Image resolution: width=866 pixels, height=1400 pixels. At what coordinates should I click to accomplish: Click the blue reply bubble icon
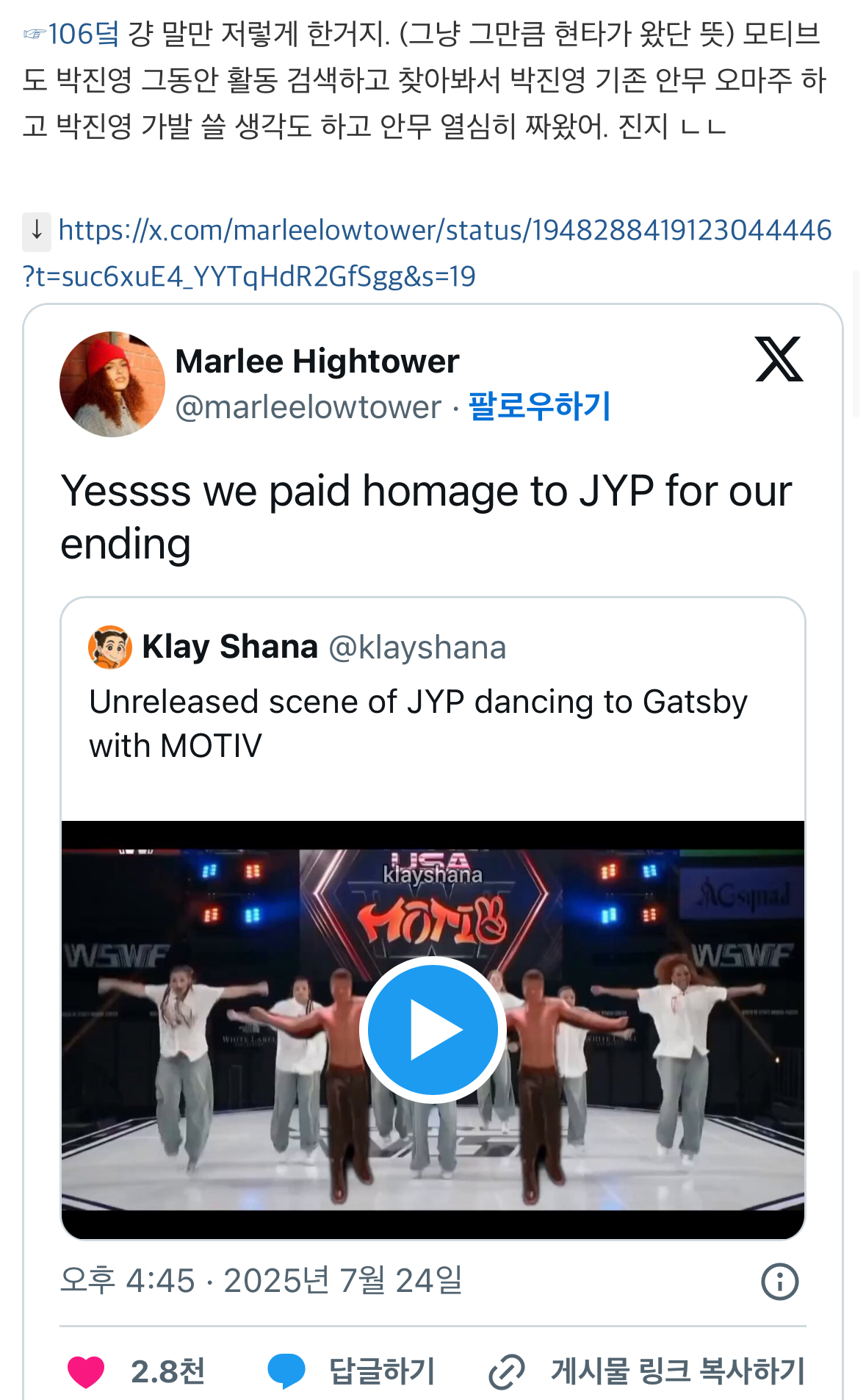(x=286, y=1371)
